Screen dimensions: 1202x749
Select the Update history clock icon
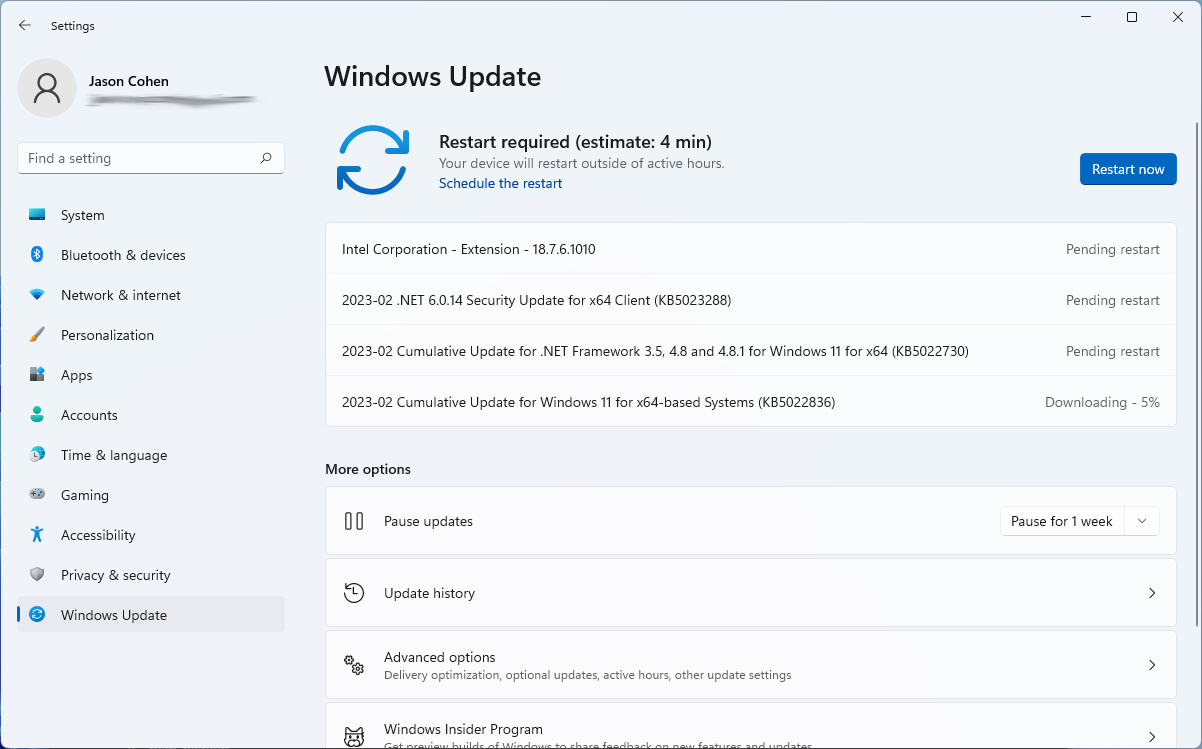pyautogui.click(x=354, y=593)
